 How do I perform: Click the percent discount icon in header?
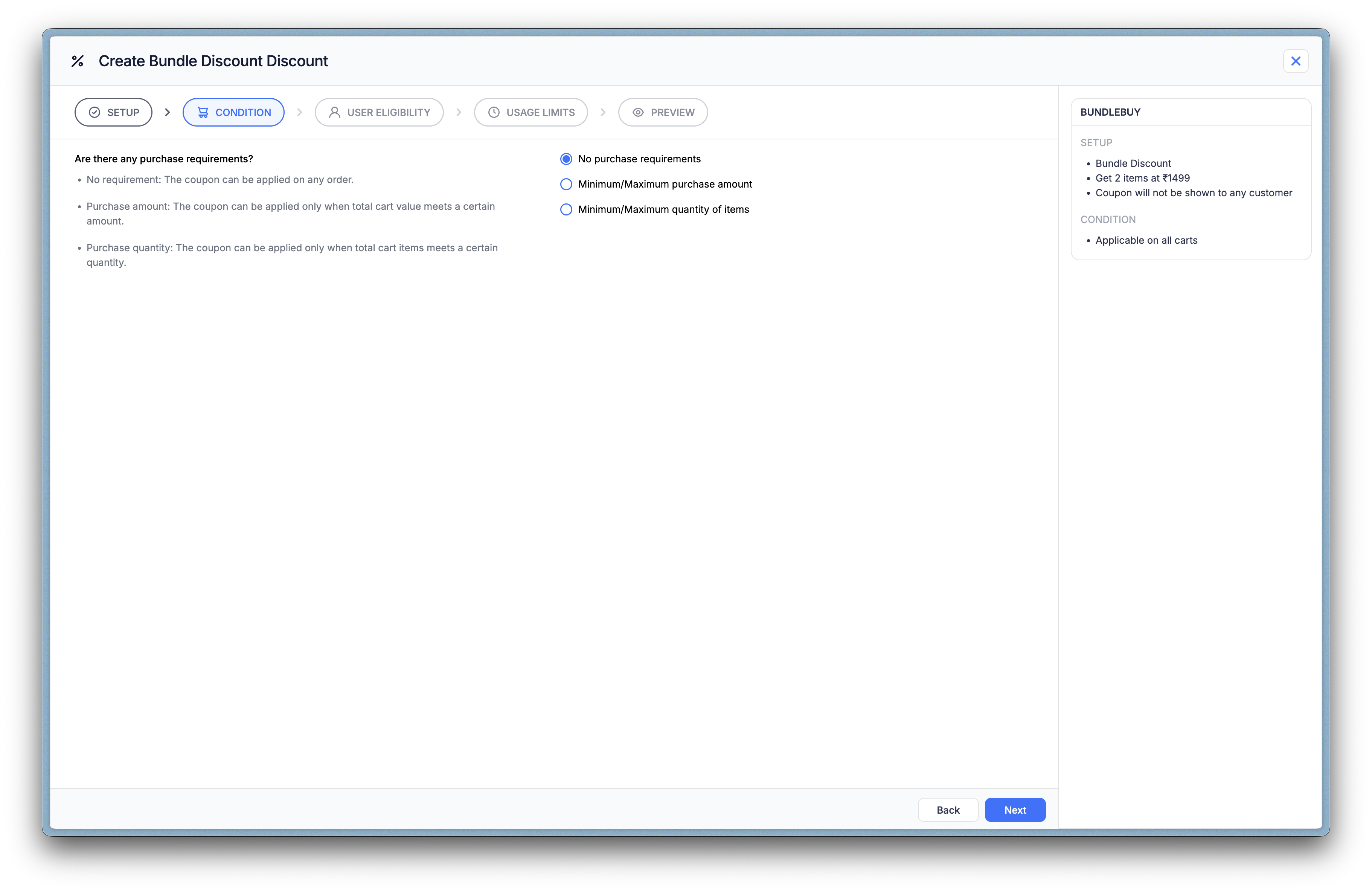click(78, 61)
